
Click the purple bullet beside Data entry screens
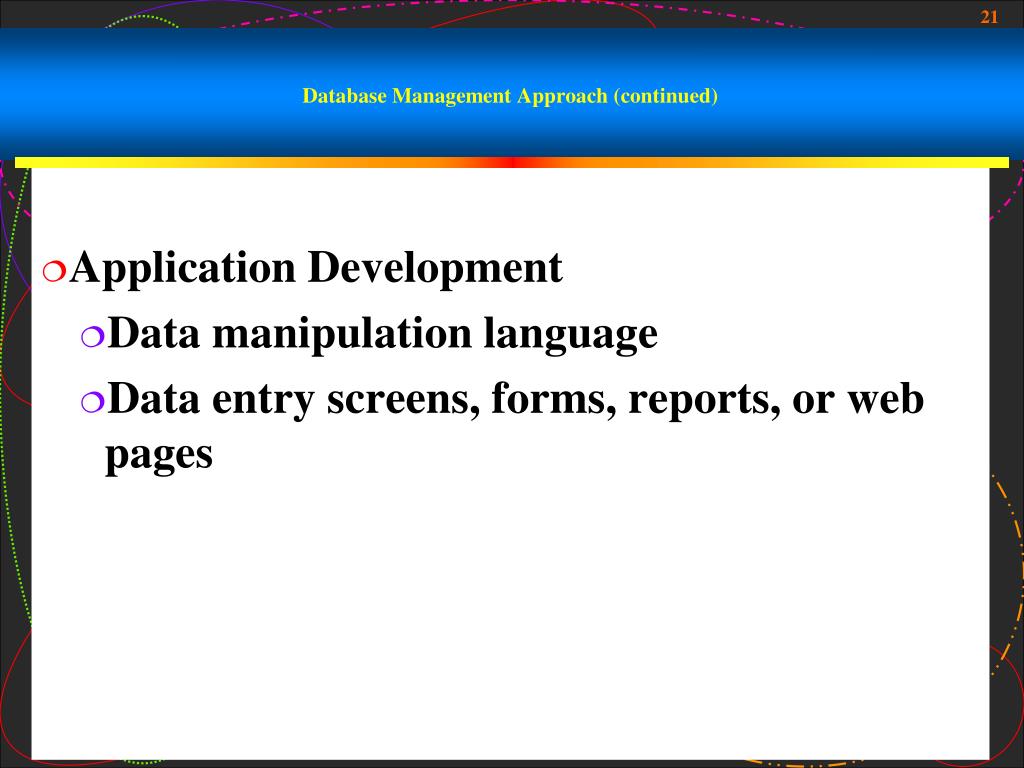[92, 402]
